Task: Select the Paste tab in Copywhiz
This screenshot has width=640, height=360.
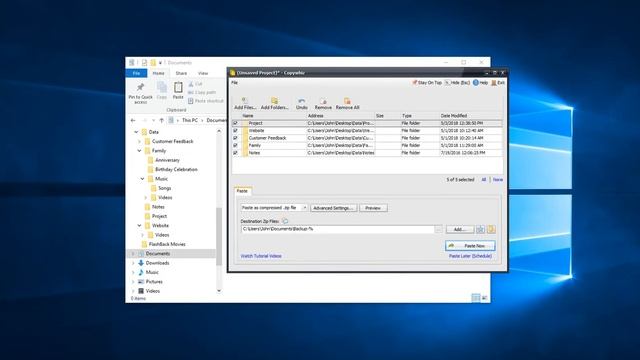Action: point(242,191)
